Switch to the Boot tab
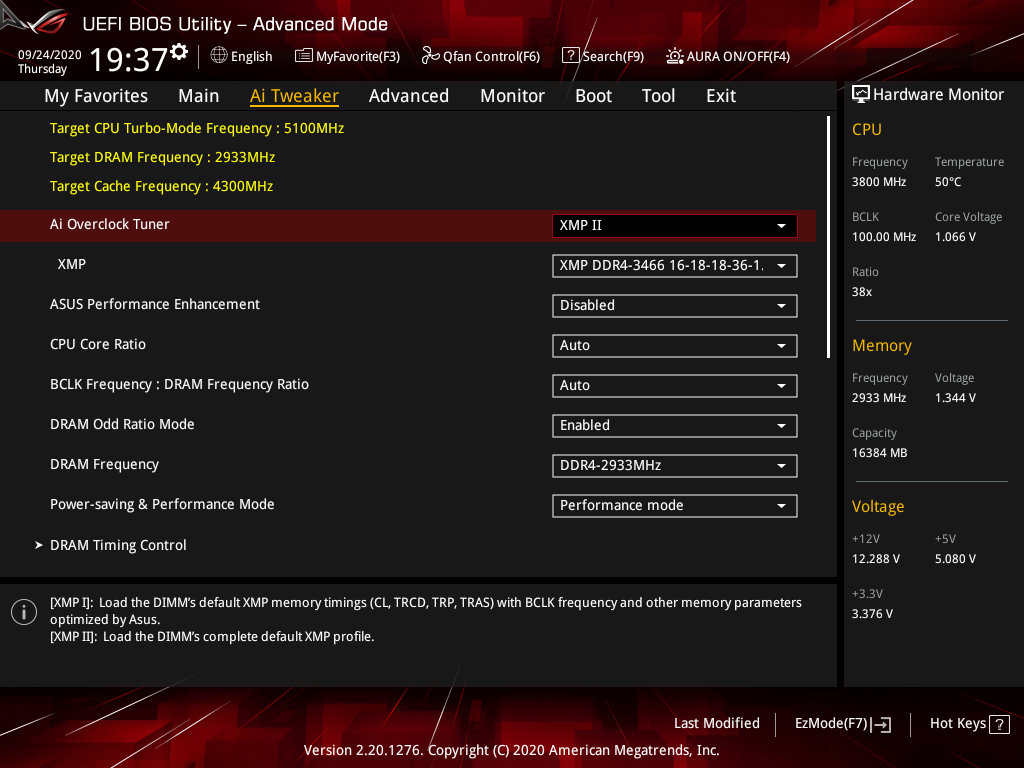Screen dimensions: 1024x768 pos(593,96)
